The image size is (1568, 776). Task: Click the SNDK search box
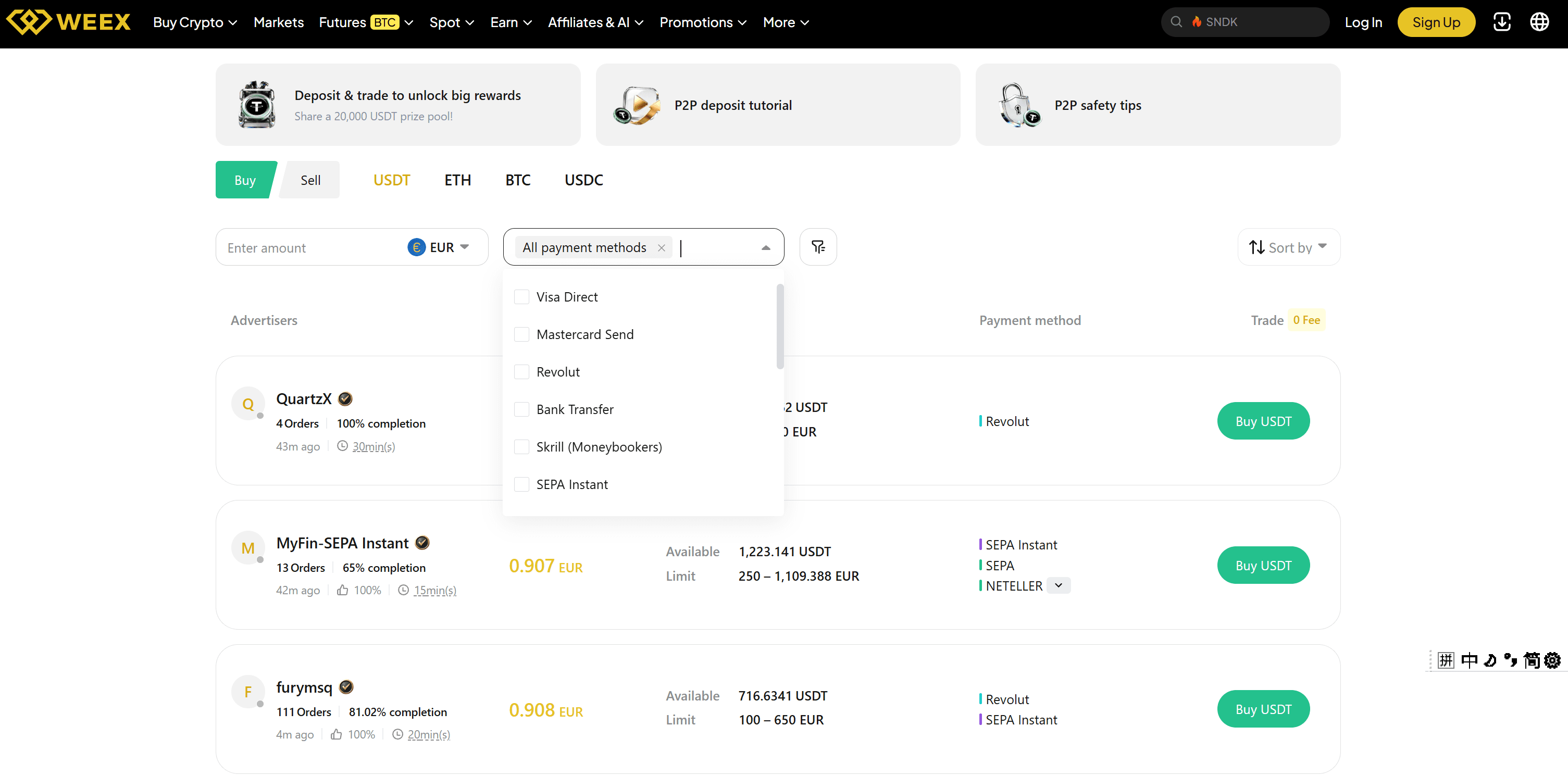click(1245, 22)
